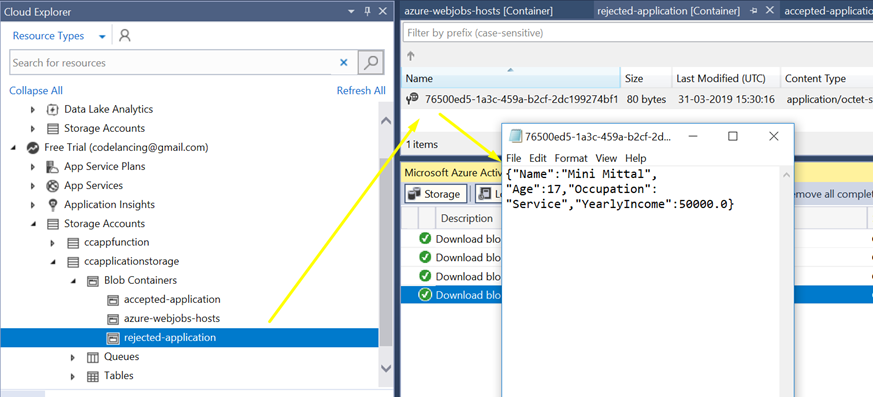Click the Cloud Explorer scrollbar down arrow
873x397 pixels.
click(385, 367)
